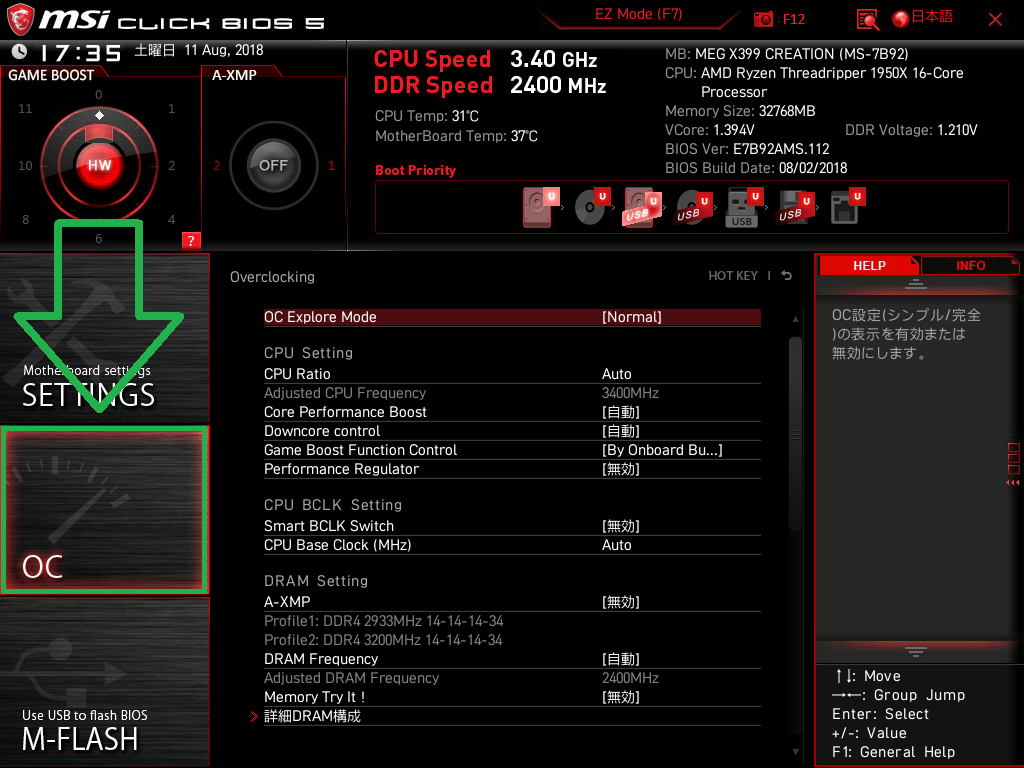Screen dimensions: 1024x768
Task: Change Game Boost Function Control option
Action: [x=512, y=450]
